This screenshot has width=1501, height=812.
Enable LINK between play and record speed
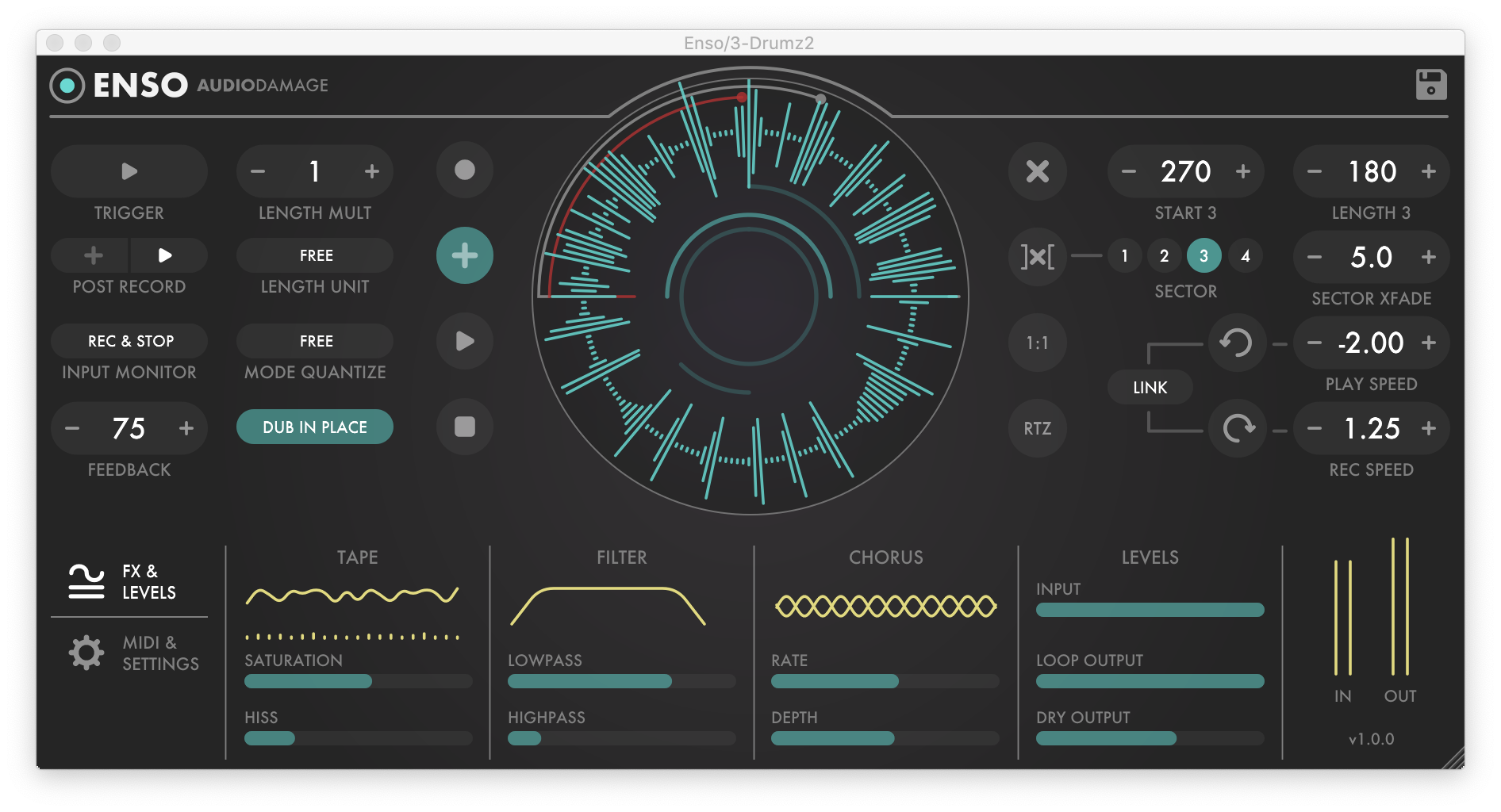[x=1150, y=387]
